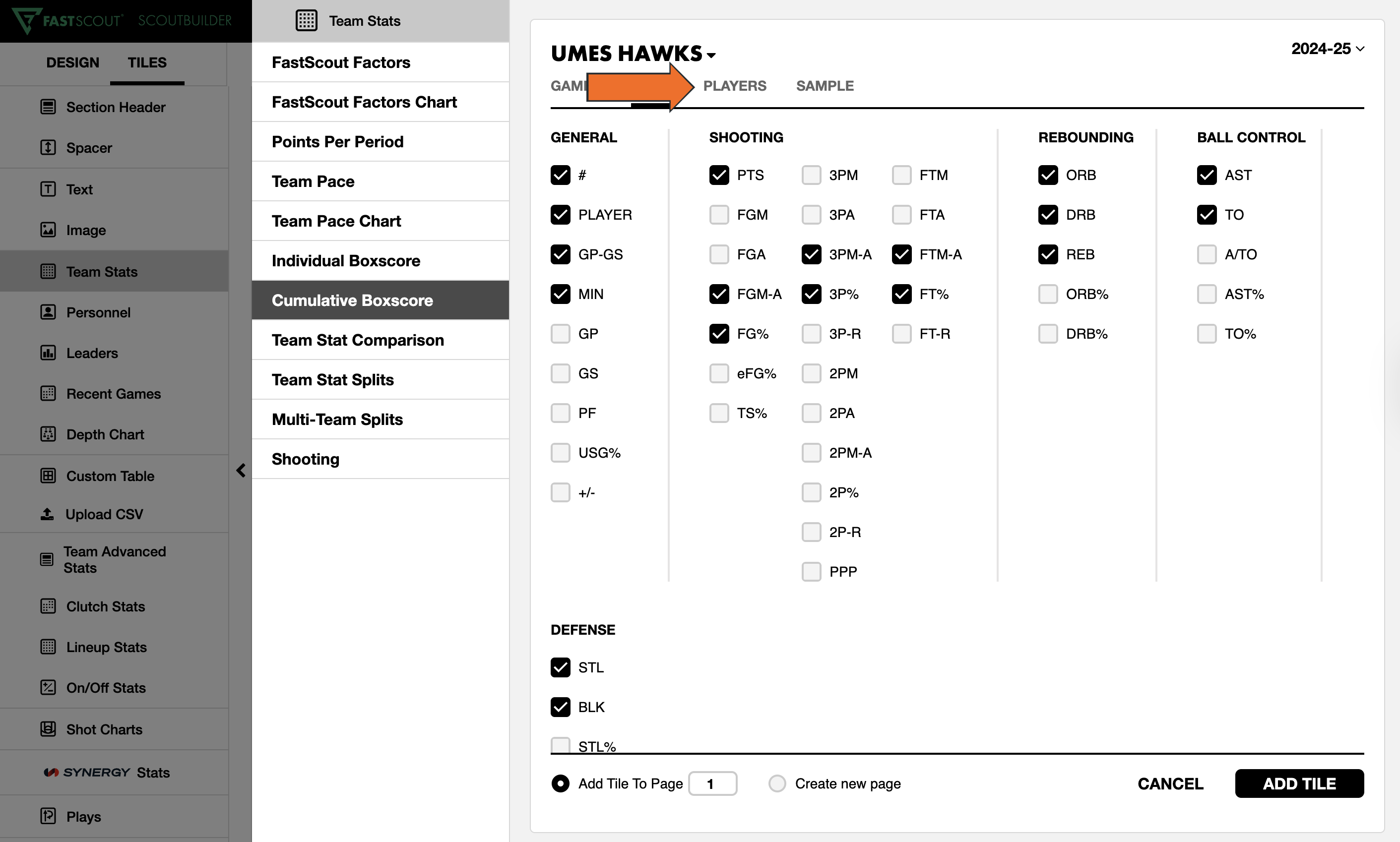Choose the Image tile icon
Viewport: 1400px width, 842px height.
(48, 230)
